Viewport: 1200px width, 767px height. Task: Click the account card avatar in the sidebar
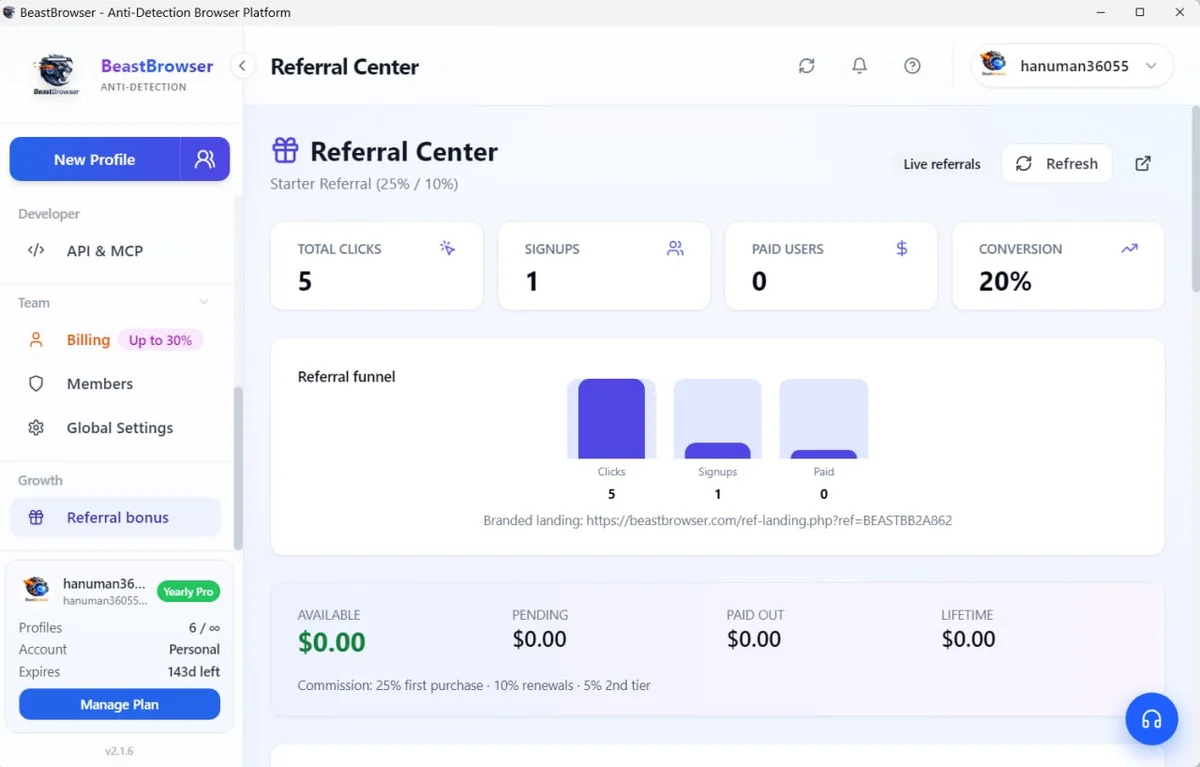(x=36, y=589)
